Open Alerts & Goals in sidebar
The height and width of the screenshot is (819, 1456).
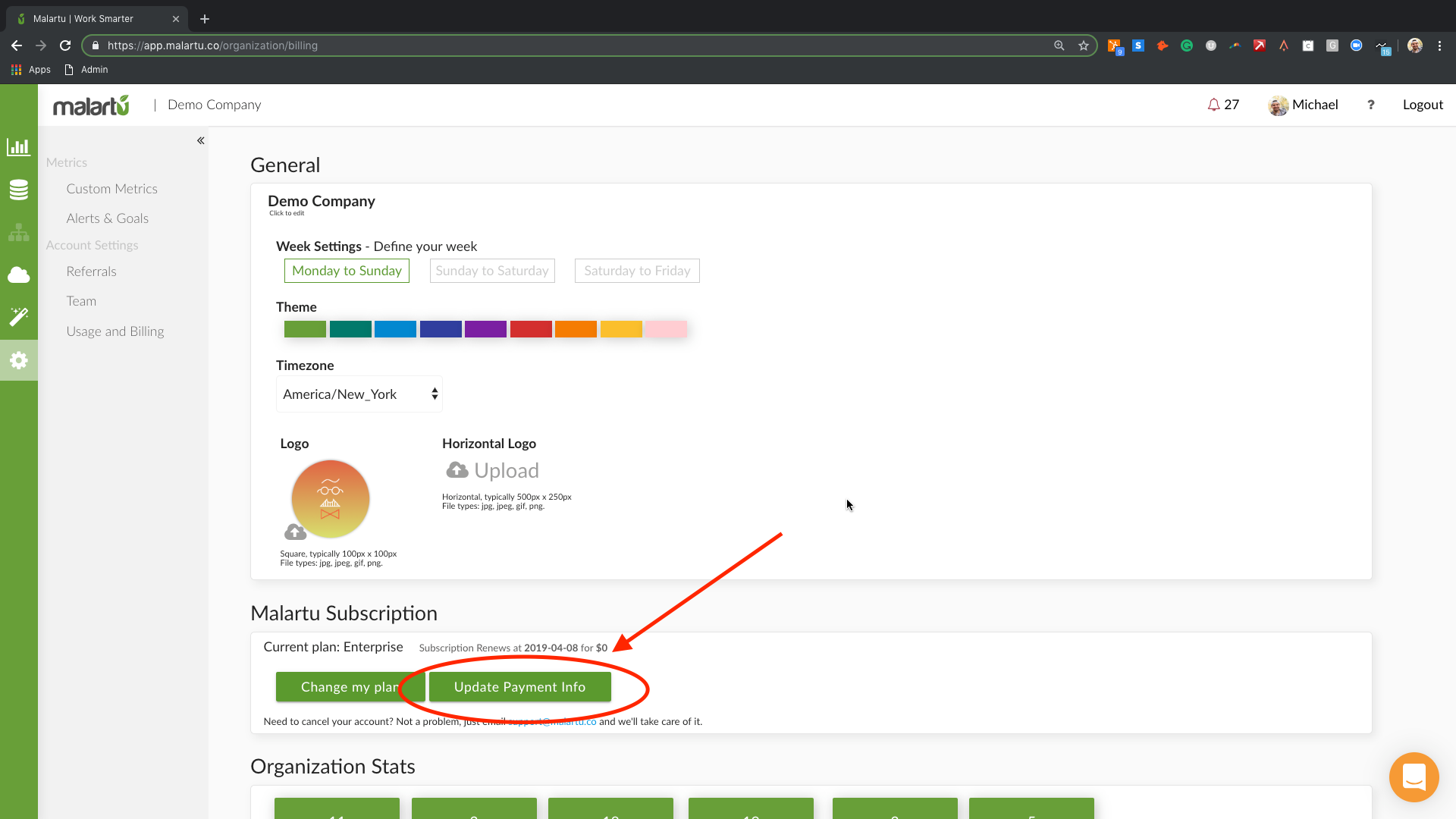tap(107, 218)
